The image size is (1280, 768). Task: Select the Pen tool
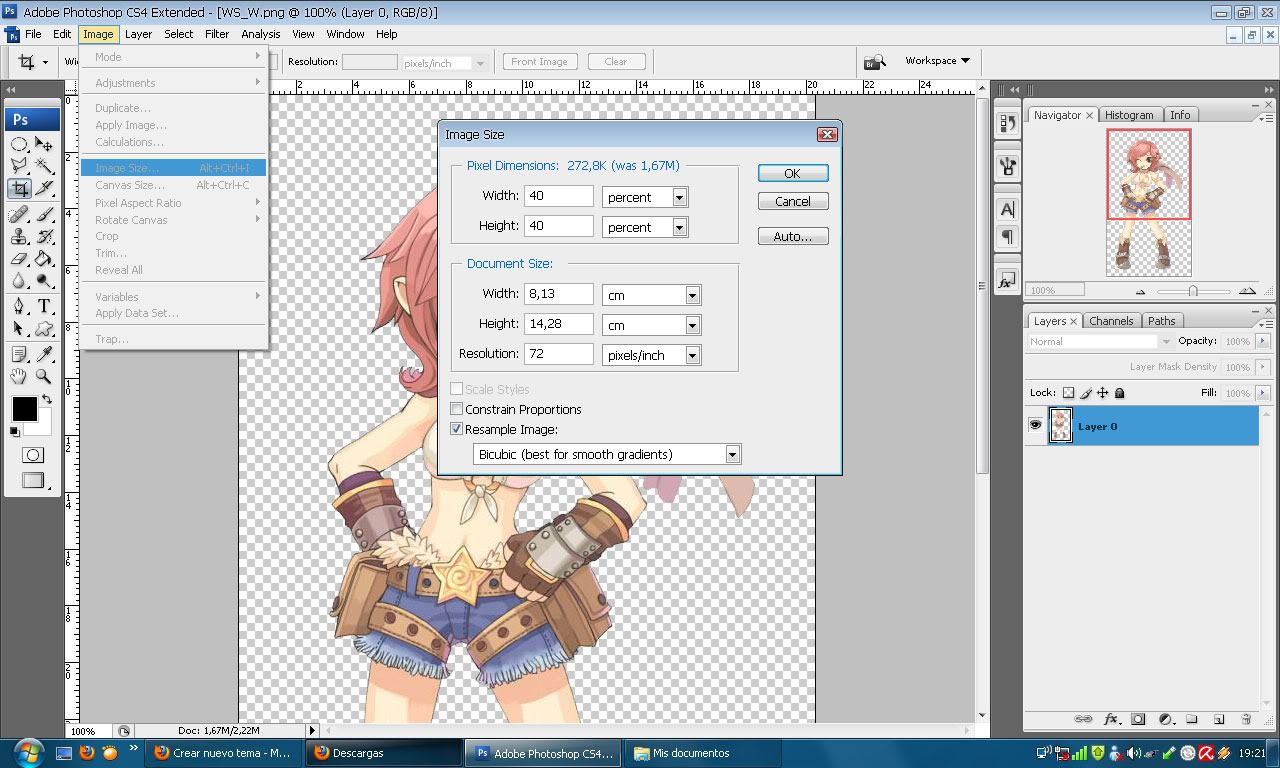tap(19, 307)
